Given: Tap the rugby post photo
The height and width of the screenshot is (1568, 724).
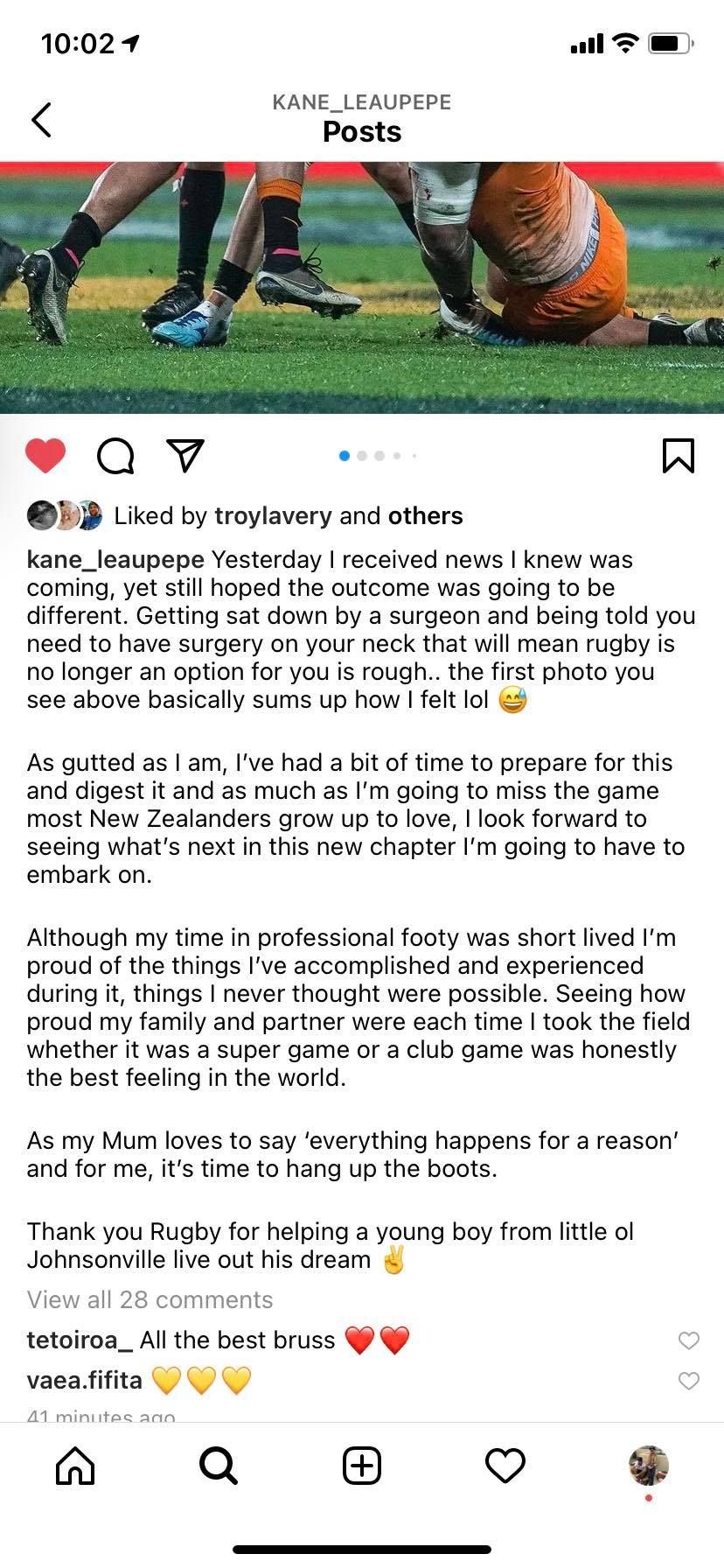Looking at the screenshot, I should coord(362,287).
